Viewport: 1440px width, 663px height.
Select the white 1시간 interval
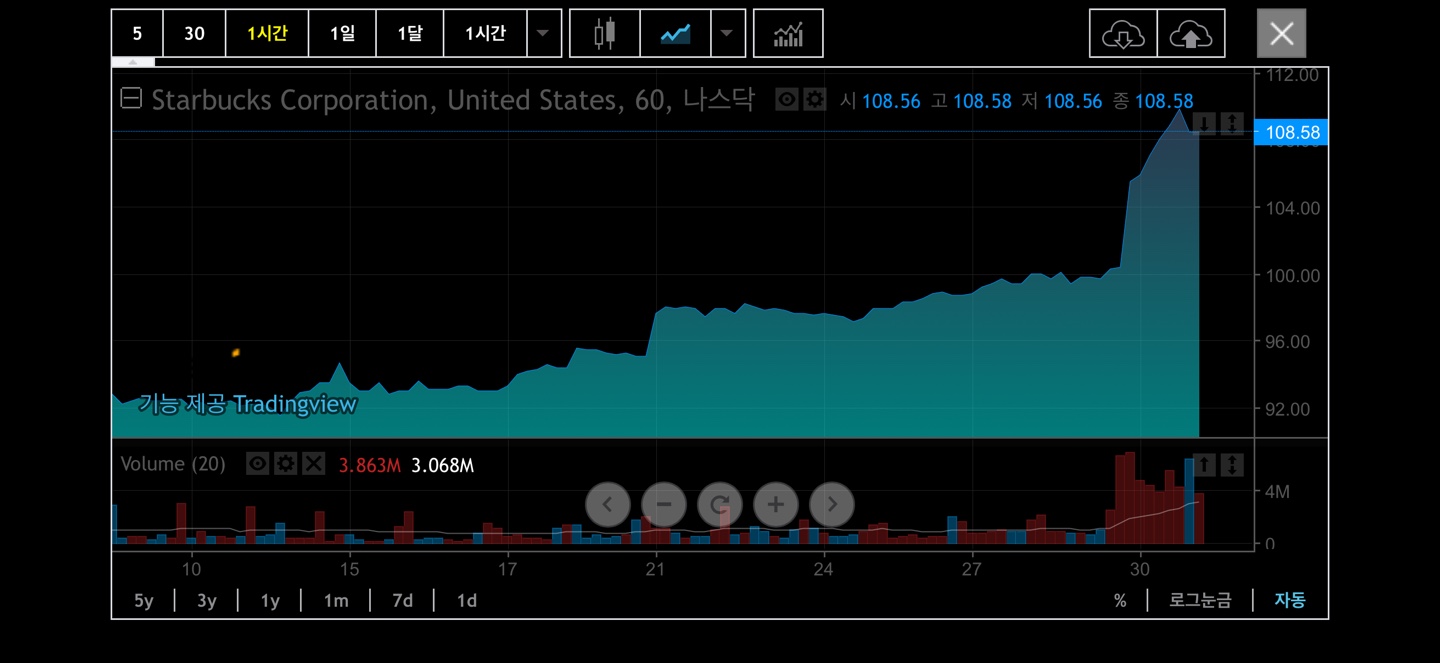coord(485,33)
